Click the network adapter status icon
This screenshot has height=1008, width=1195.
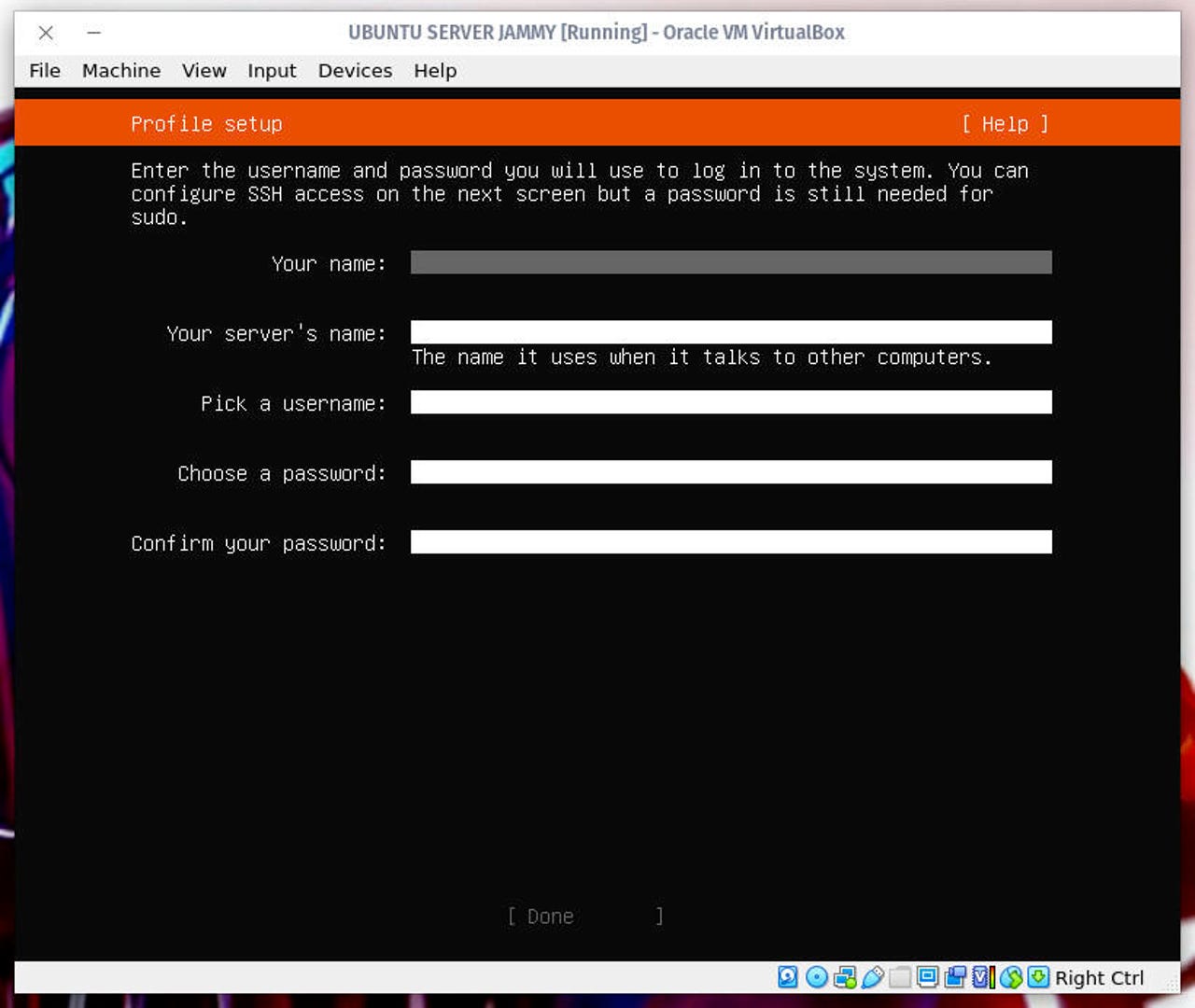(x=845, y=977)
